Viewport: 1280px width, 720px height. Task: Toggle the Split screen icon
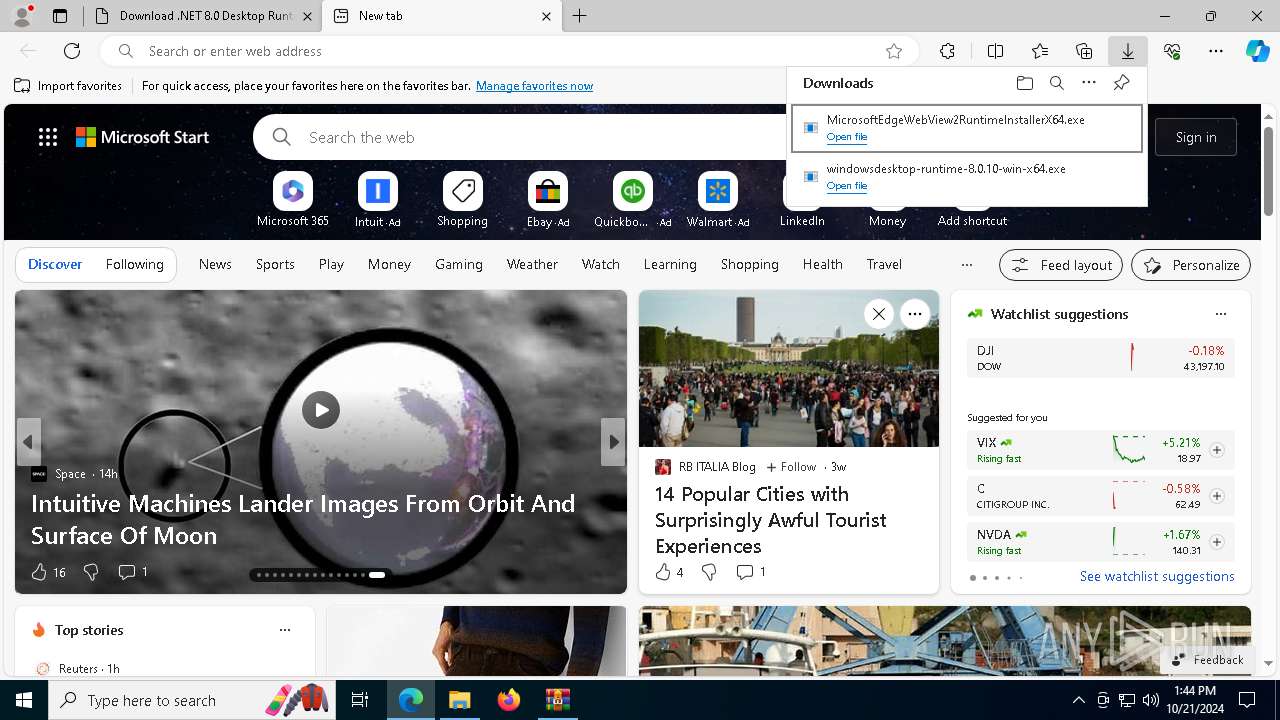(996, 51)
